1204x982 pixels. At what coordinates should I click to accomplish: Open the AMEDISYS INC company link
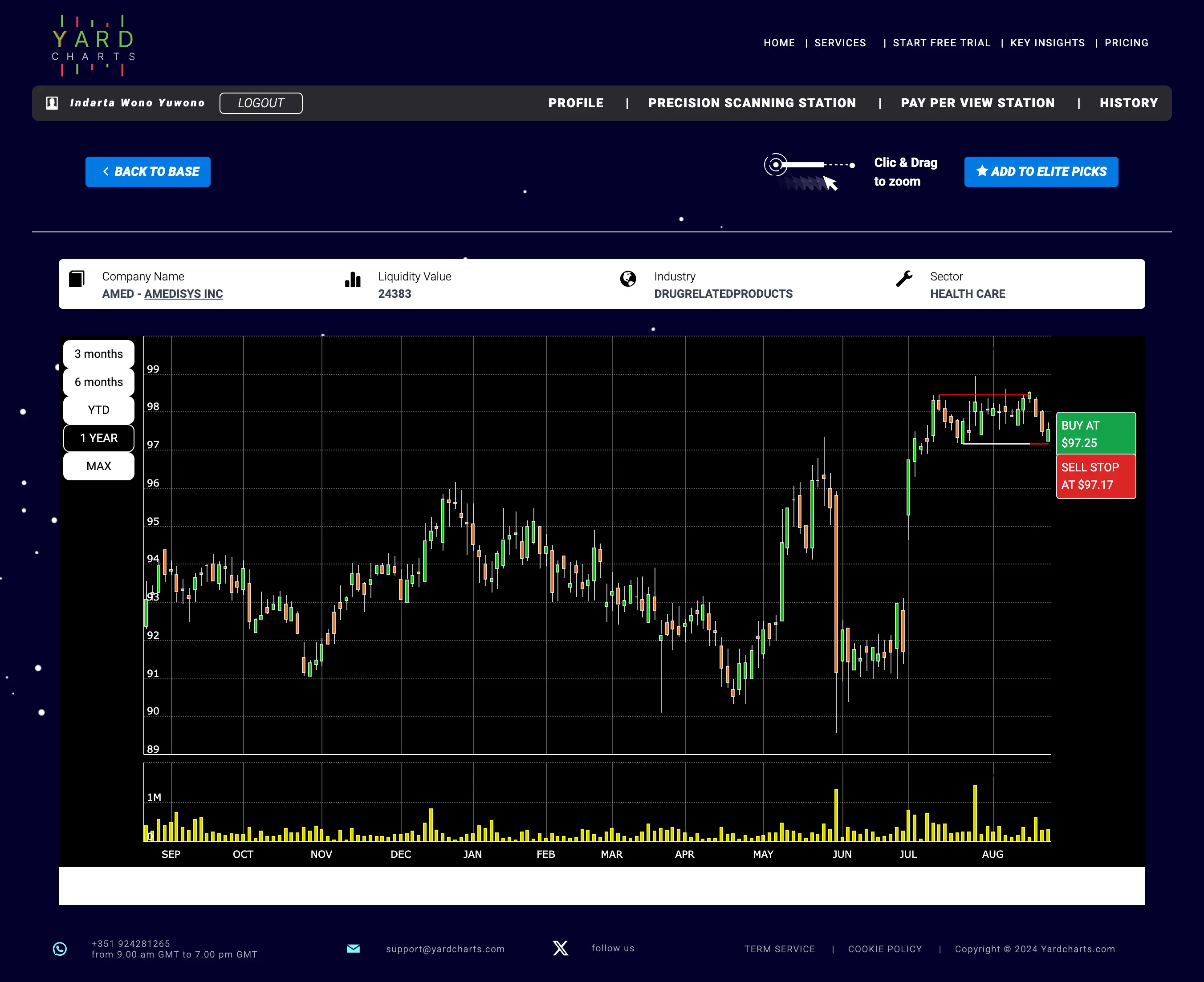[x=183, y=294]
